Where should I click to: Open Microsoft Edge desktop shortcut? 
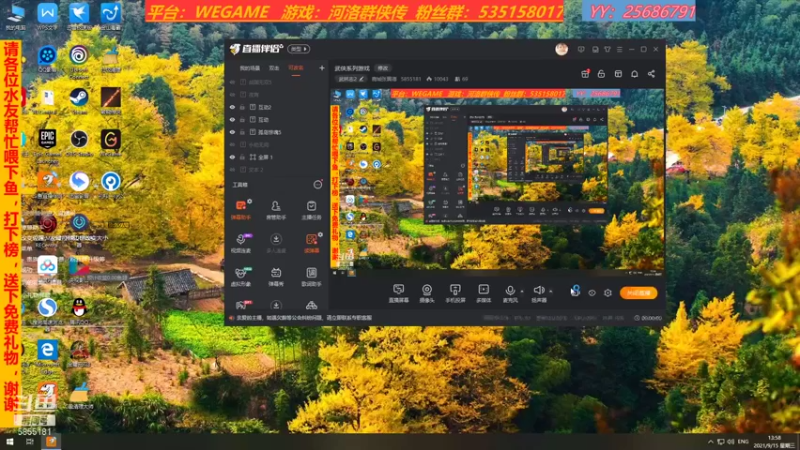point(47,355)
